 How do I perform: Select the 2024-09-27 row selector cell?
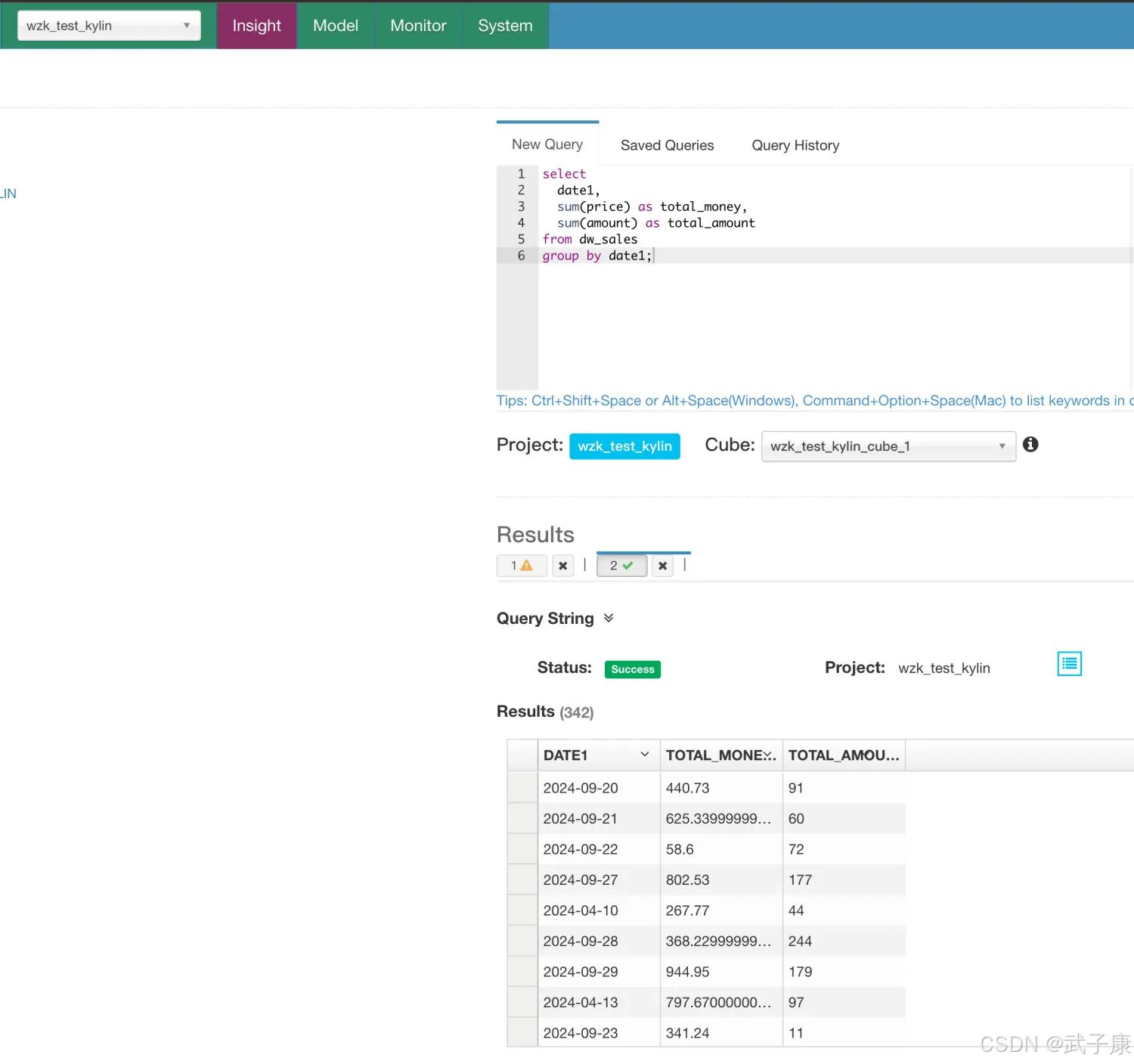522,879
